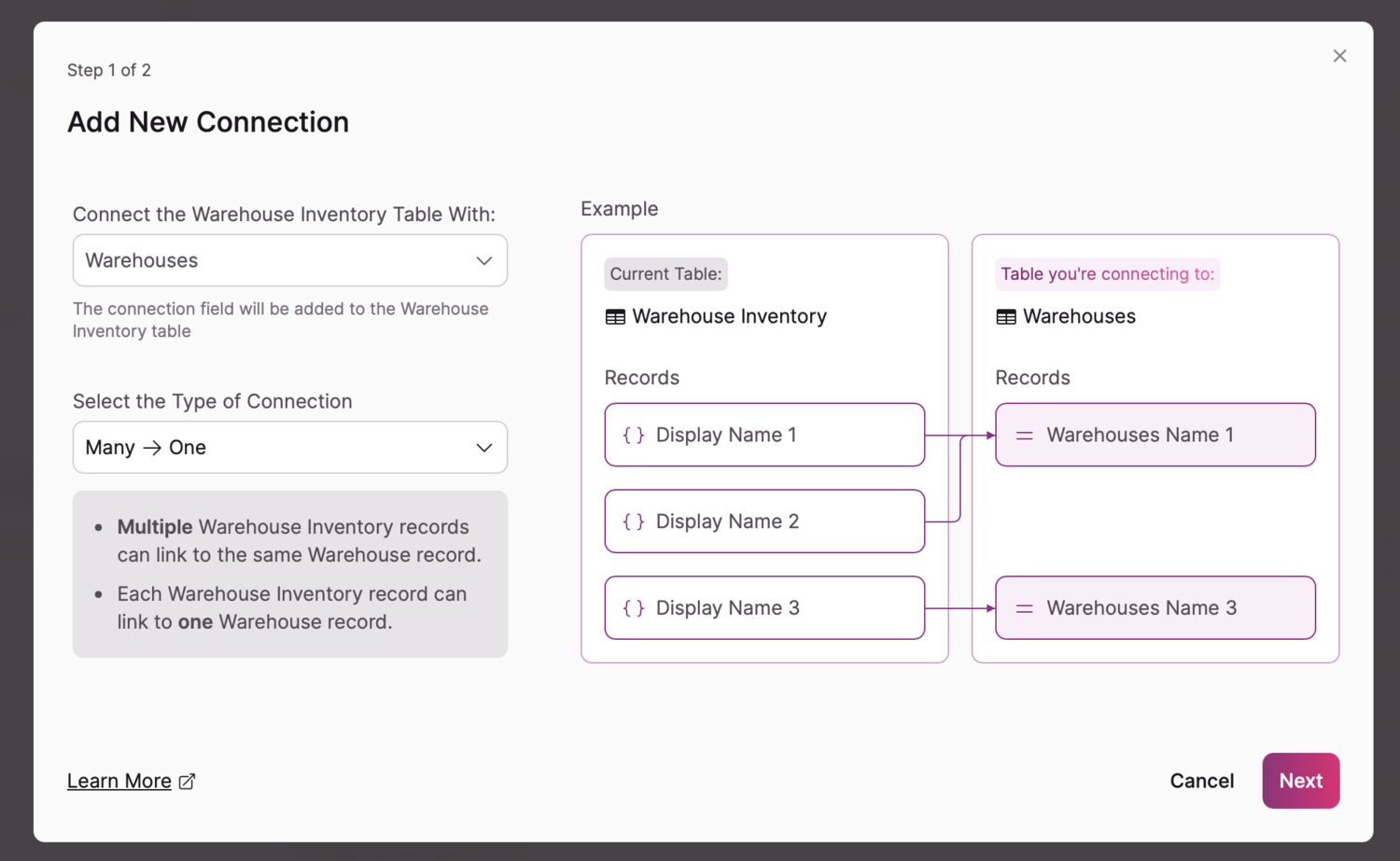Viewport: 1400px width, 861px height.
Task: Click the Learn More external link icon
Action: 188,782
